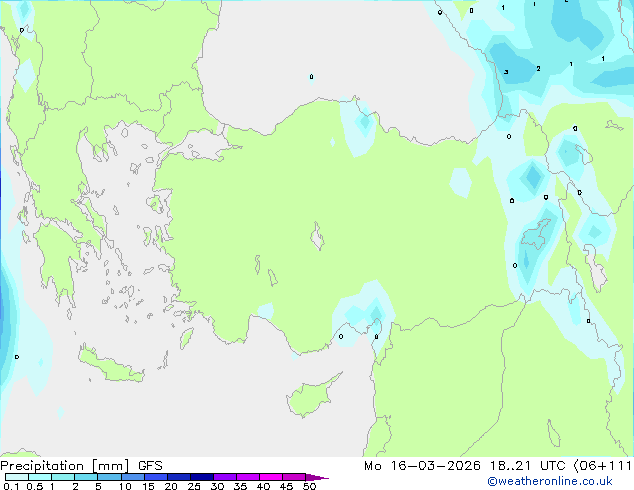Click the "3" precipitation value on map
This screenshot has width=634, height=490.
point(506,72)
